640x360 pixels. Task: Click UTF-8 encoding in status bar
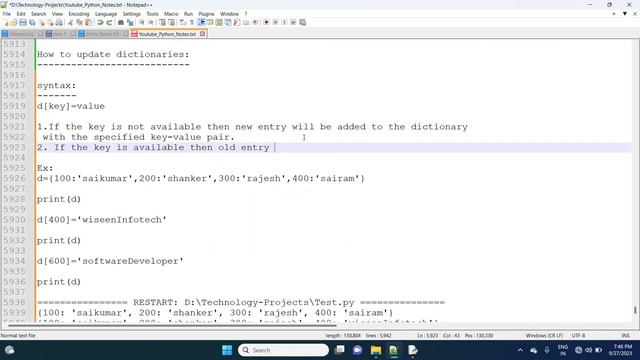[578, 336]
